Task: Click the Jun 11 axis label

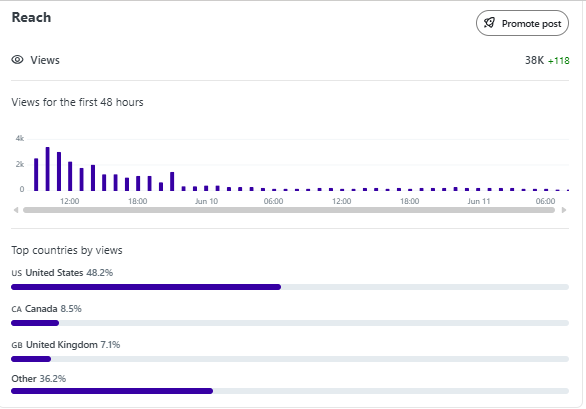Action: pyautogui.click(x=479, y=201)
